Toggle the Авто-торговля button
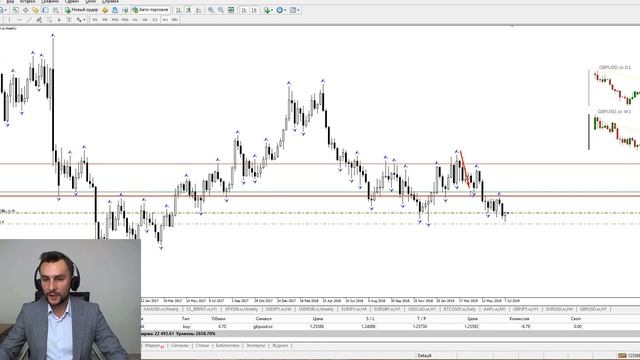The width and height of the screenshot is (640, 360). 151,10
